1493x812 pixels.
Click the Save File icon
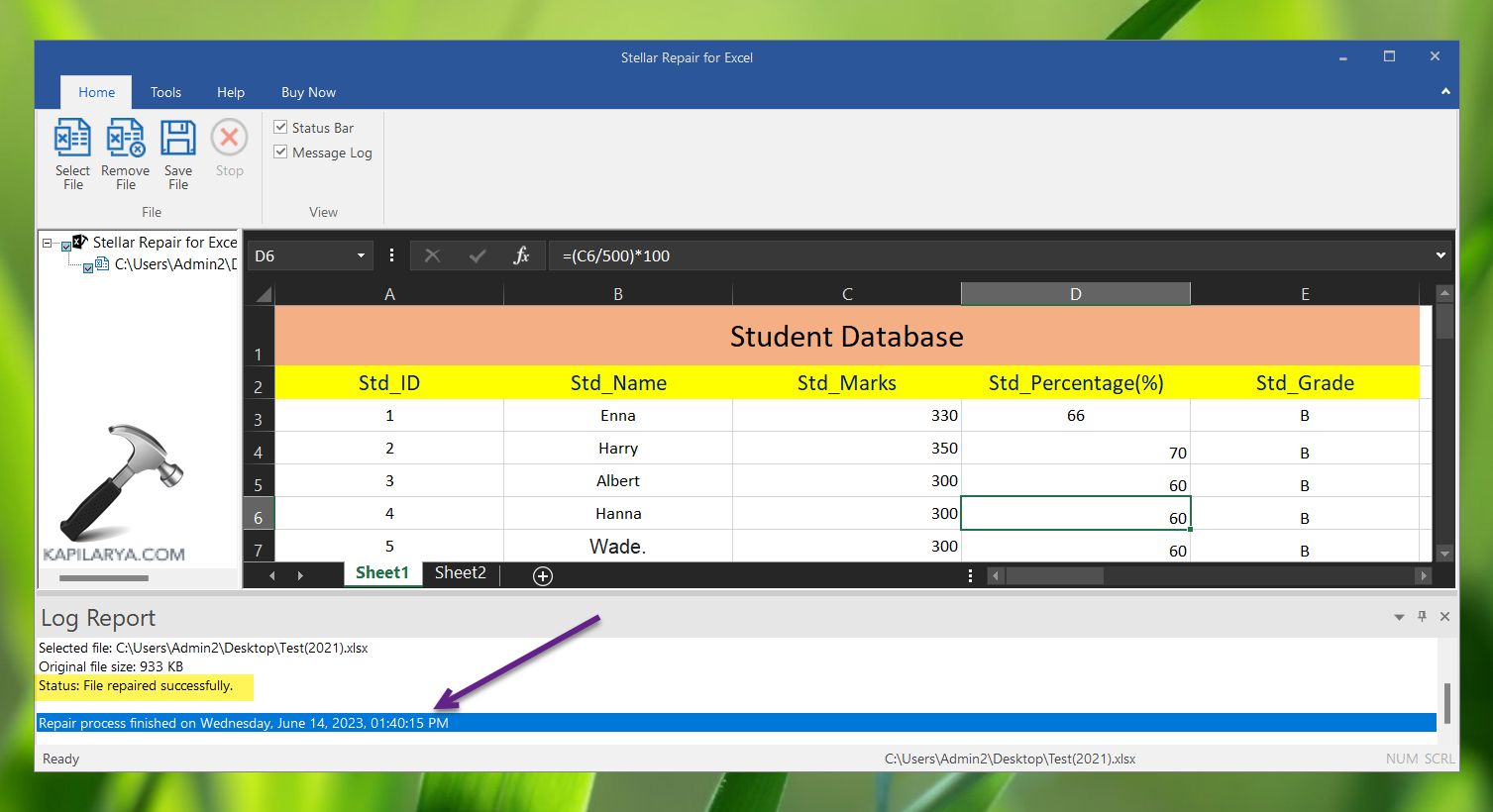click(x=178, y=139)
